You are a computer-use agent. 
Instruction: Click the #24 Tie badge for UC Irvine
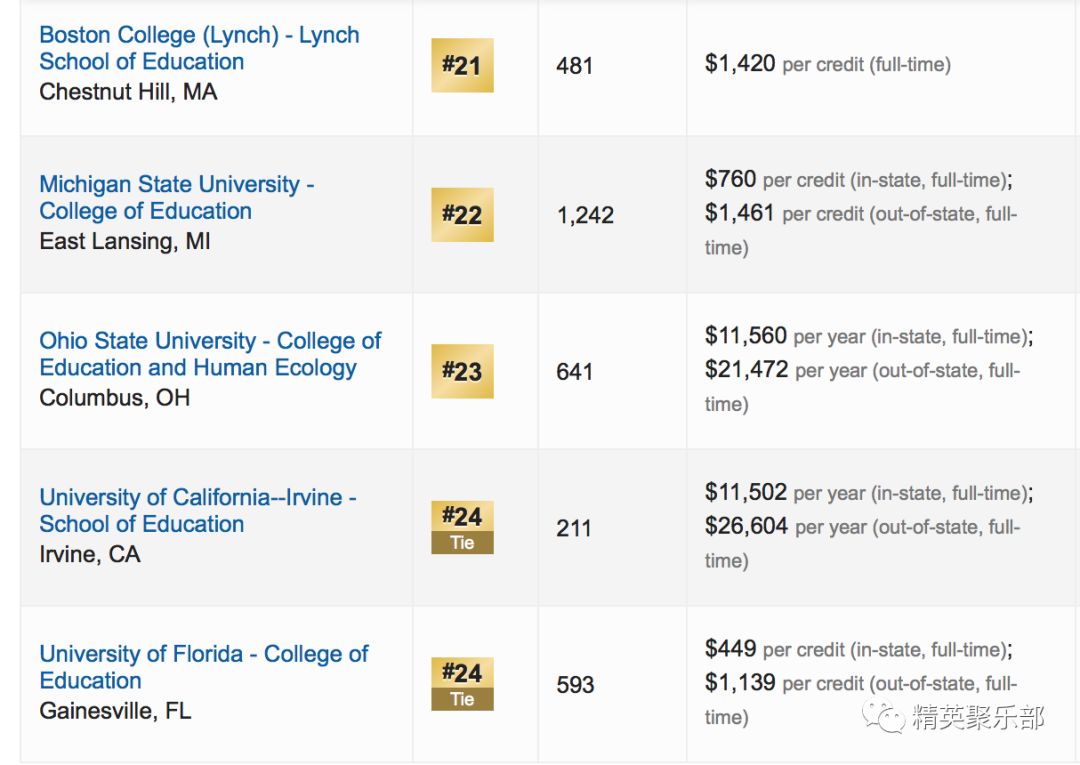point(462,527)
